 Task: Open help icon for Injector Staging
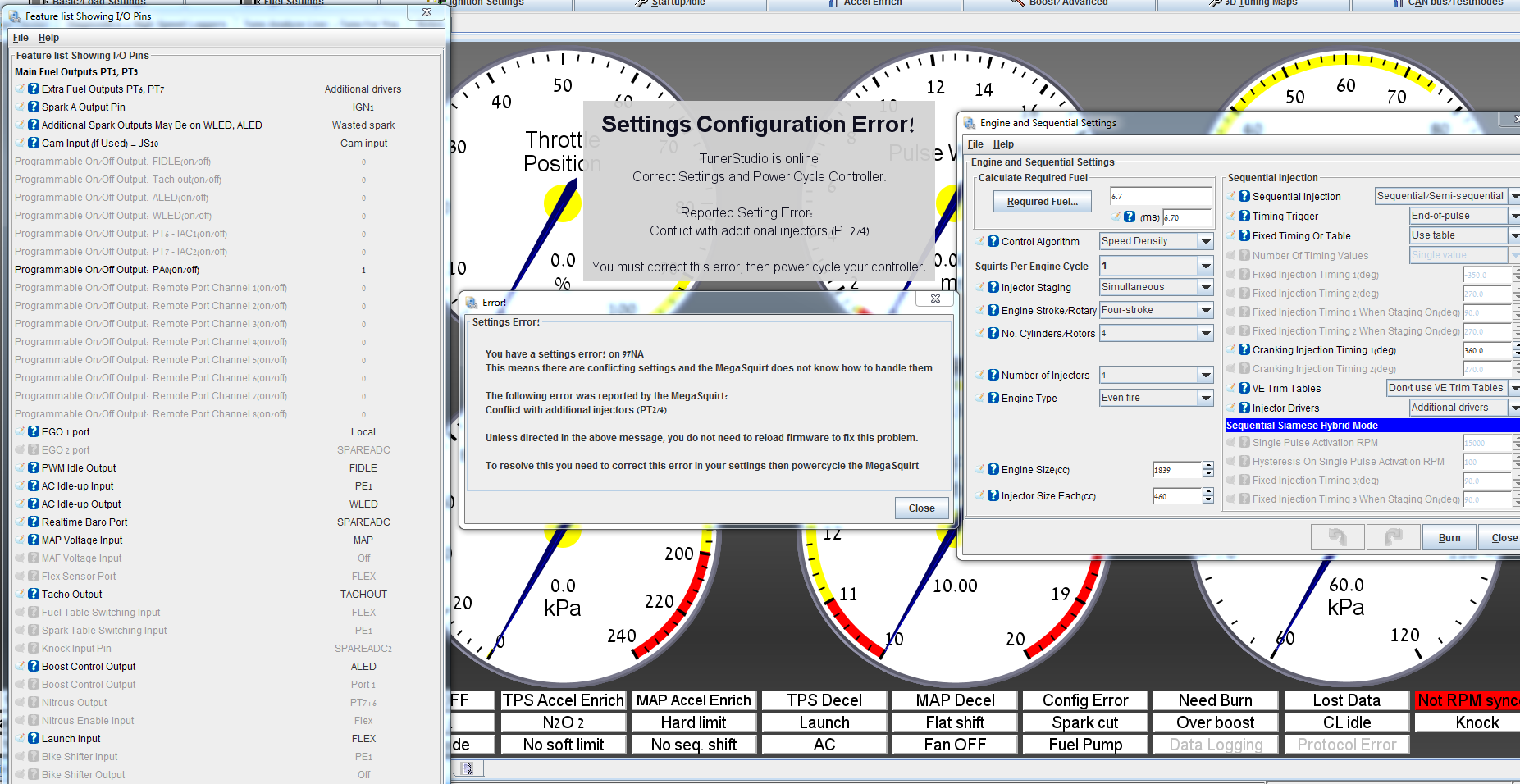pos(993,287)
